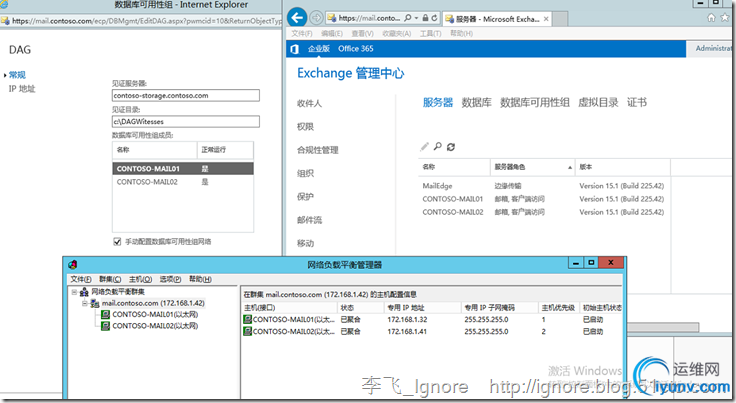The image size is (736, 403).
Task: Select CONTOSO-MAIL02(以太网) in NLB tree
Action: [x=155, y=326]
